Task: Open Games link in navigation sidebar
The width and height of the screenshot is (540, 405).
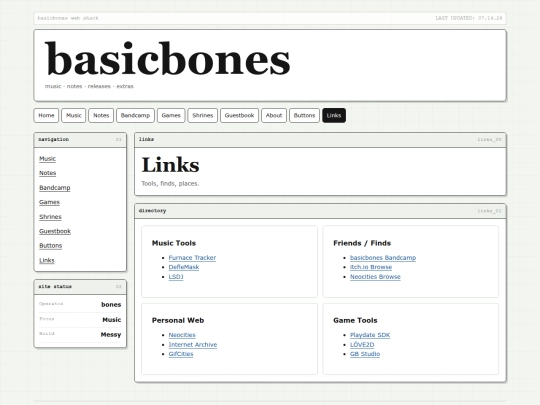Action: tap(49, 202)
